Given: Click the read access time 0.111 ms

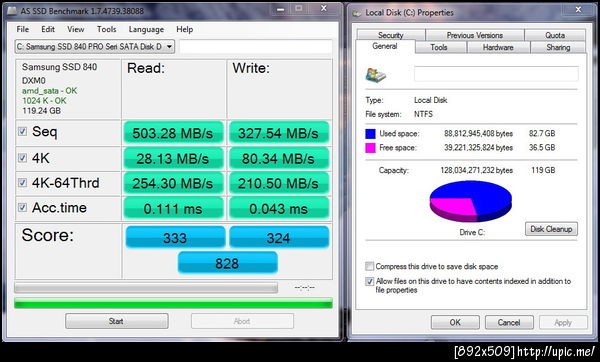Looking at the screenshot, I should (x=173, y=208).
